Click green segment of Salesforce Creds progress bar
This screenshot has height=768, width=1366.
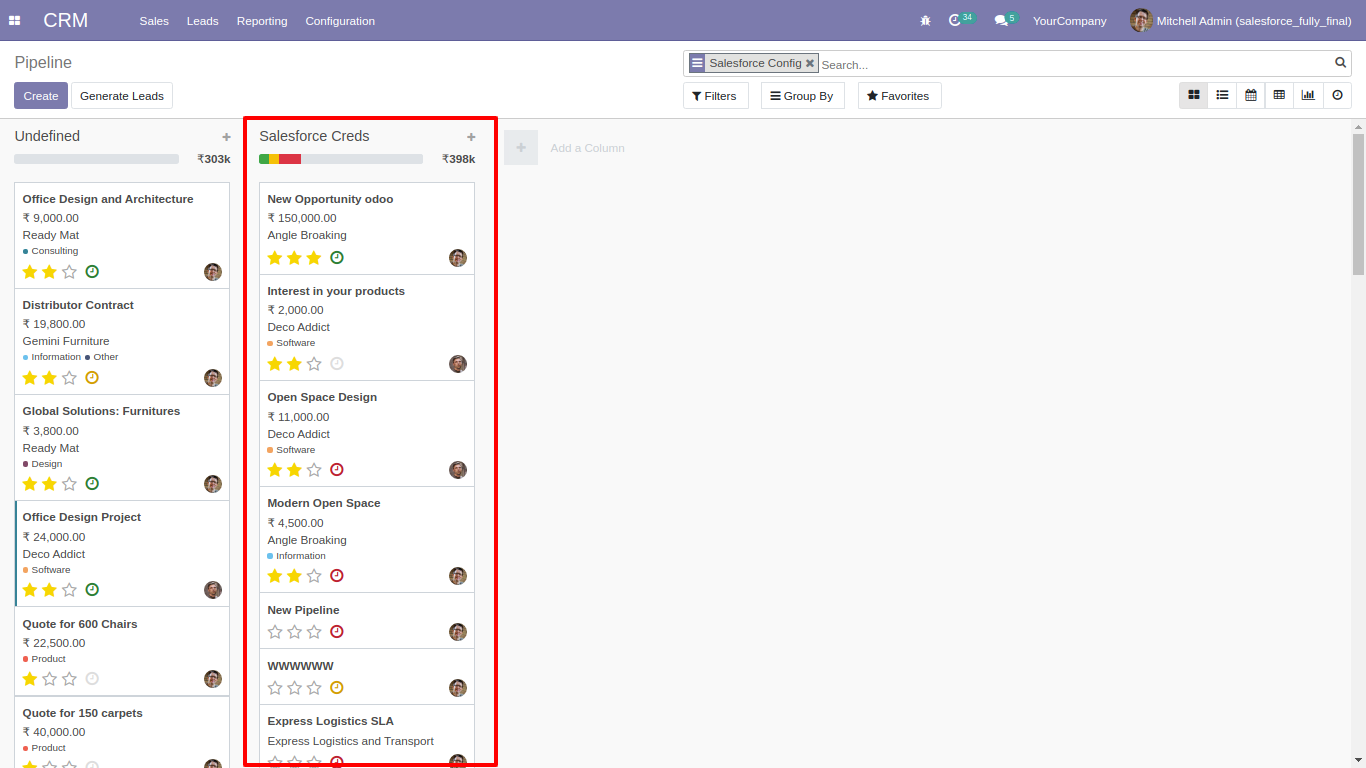tap(264, 159)
